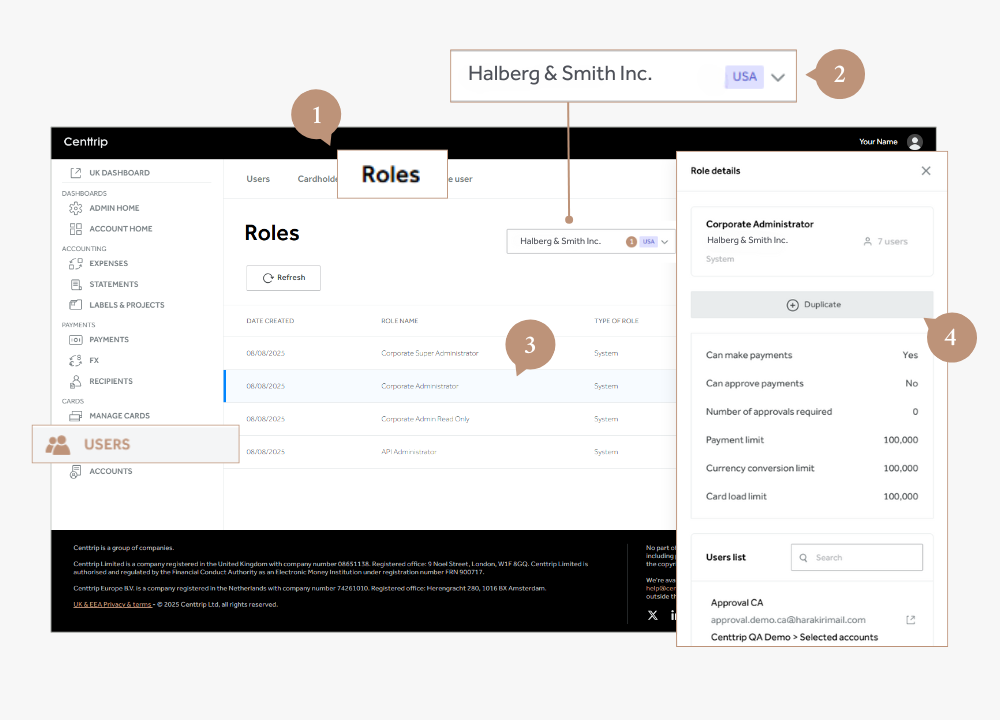This screenshot has height=720, width=1000.
Task: Click the 7 users count in Role details
Action: pyautogui.click(x=885, y=242)
